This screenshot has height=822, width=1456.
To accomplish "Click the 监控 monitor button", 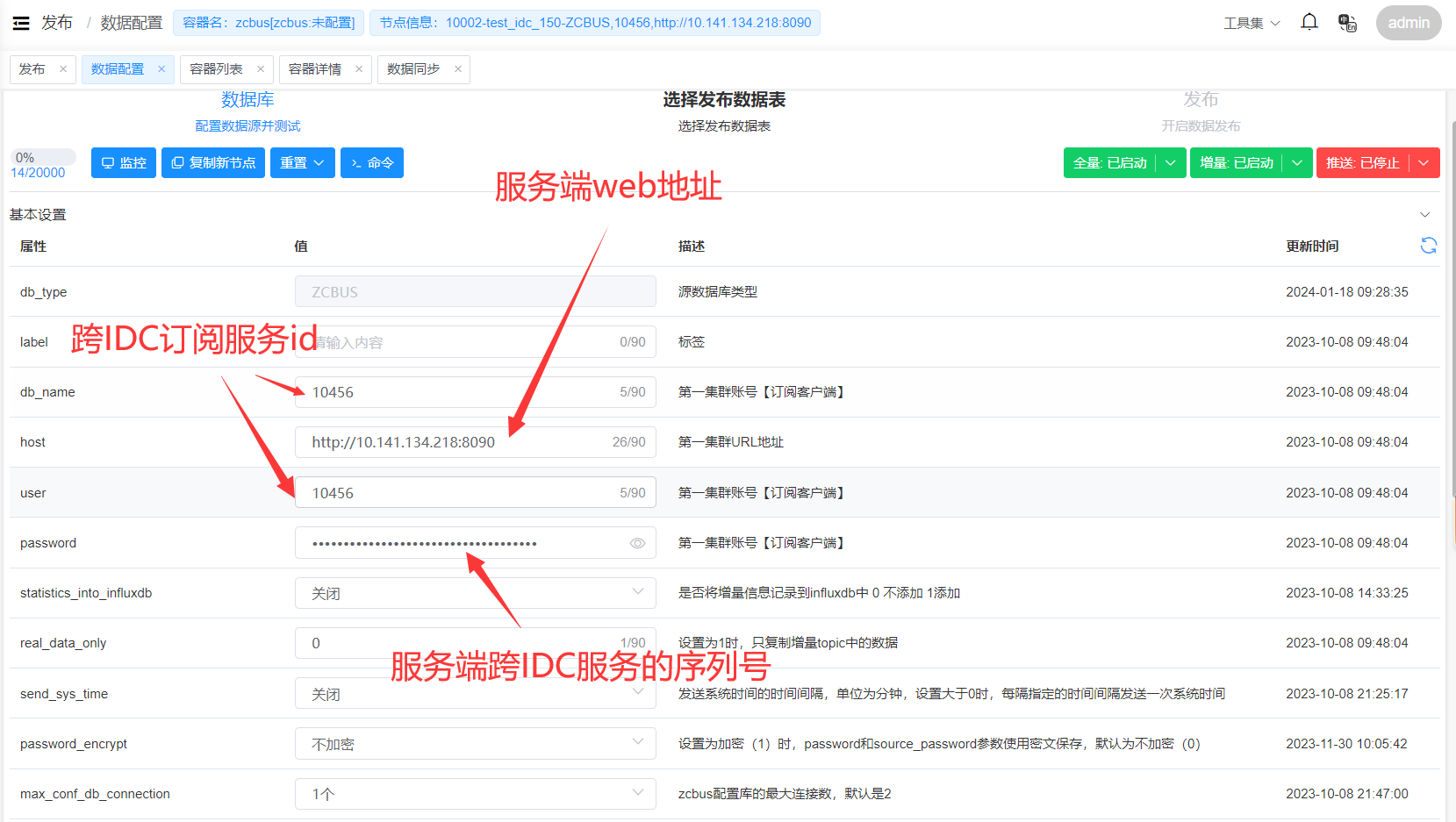I will point(124,163).
